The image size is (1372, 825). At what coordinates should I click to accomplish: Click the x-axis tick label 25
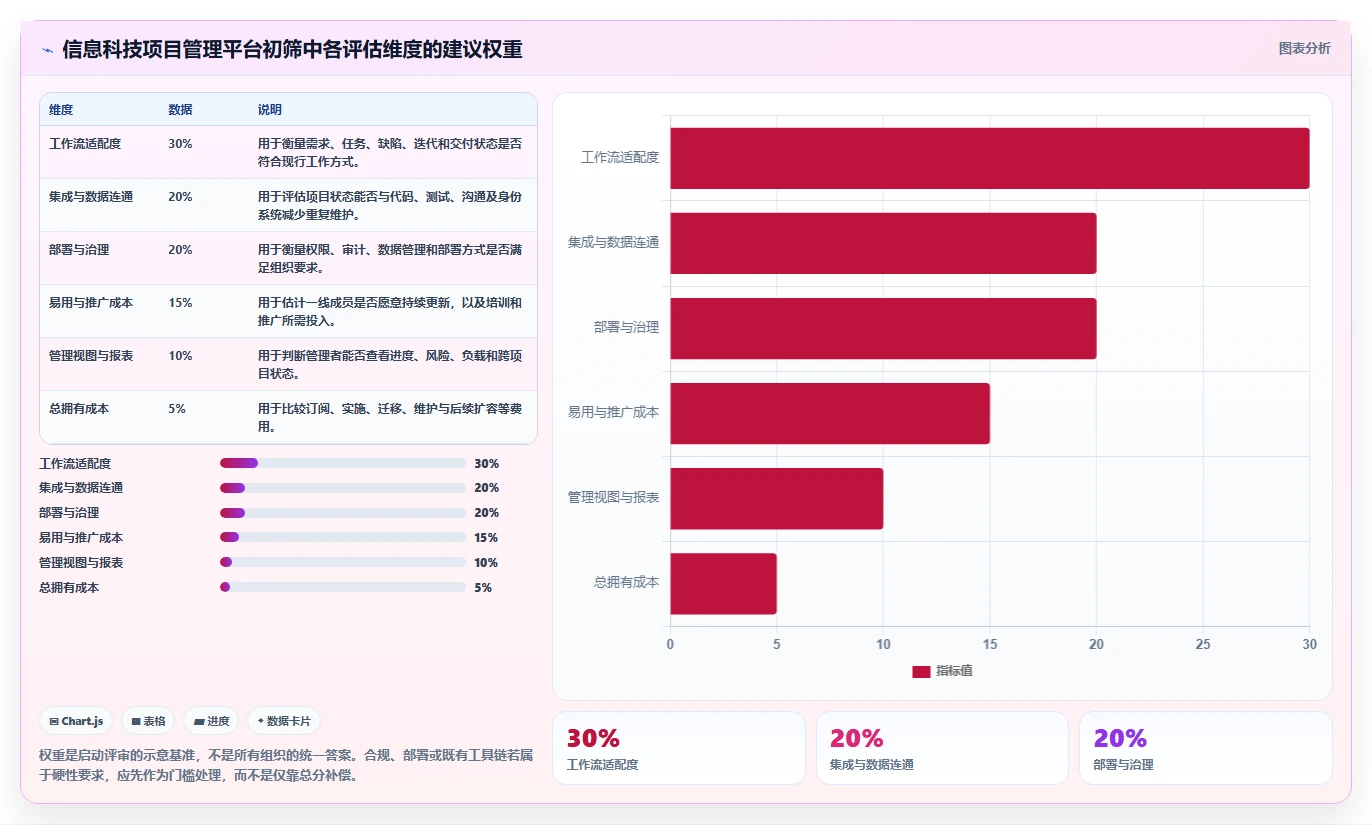(x=1203, y=645)
